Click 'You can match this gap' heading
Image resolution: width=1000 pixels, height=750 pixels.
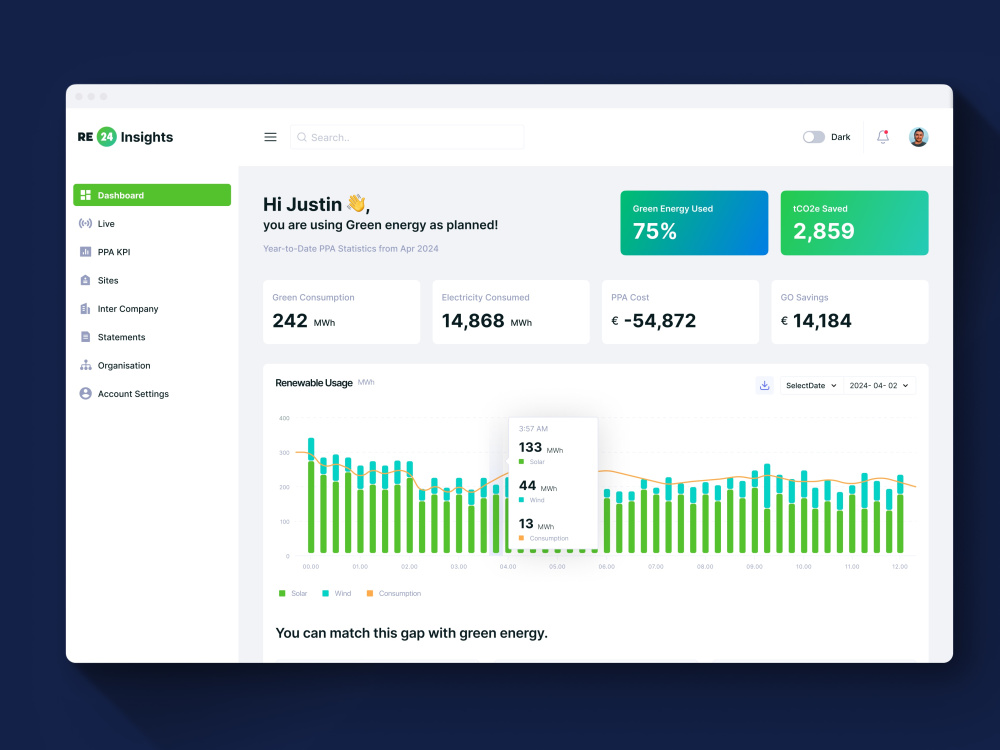411,633
